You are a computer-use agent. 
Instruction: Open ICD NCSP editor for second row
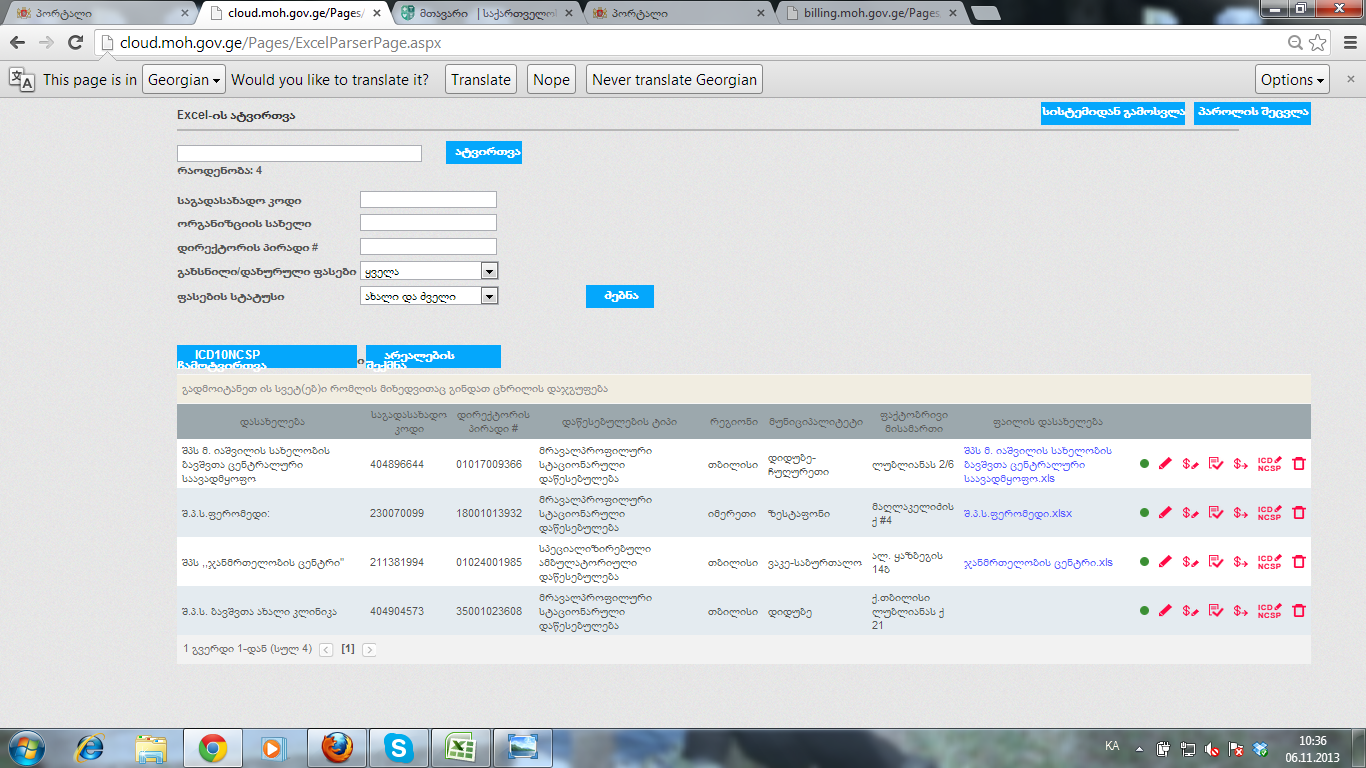click(1269, 513)
